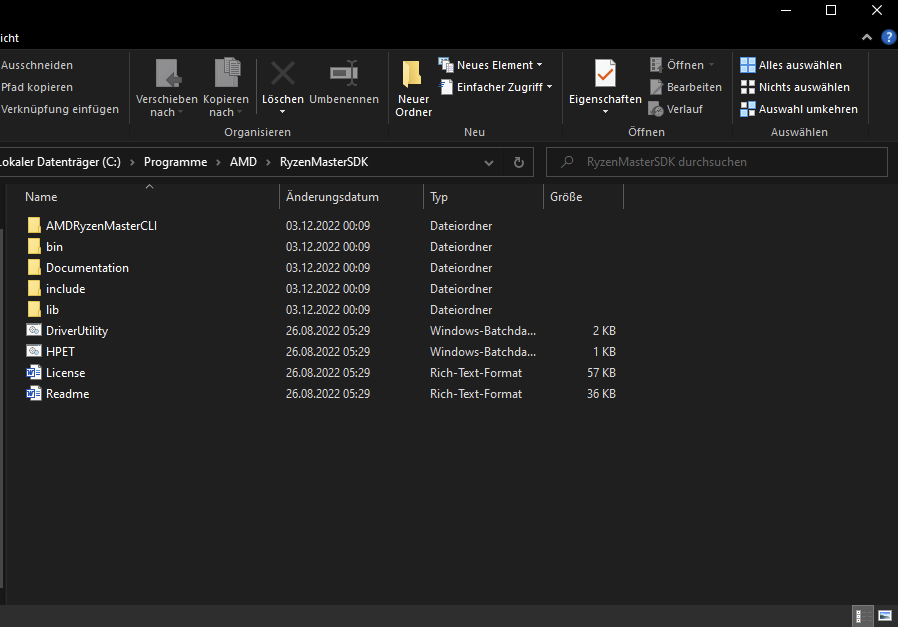Select the Readme document icon
Image resolution: width=898 pixels, height=627 pixels.
[34, 394]
